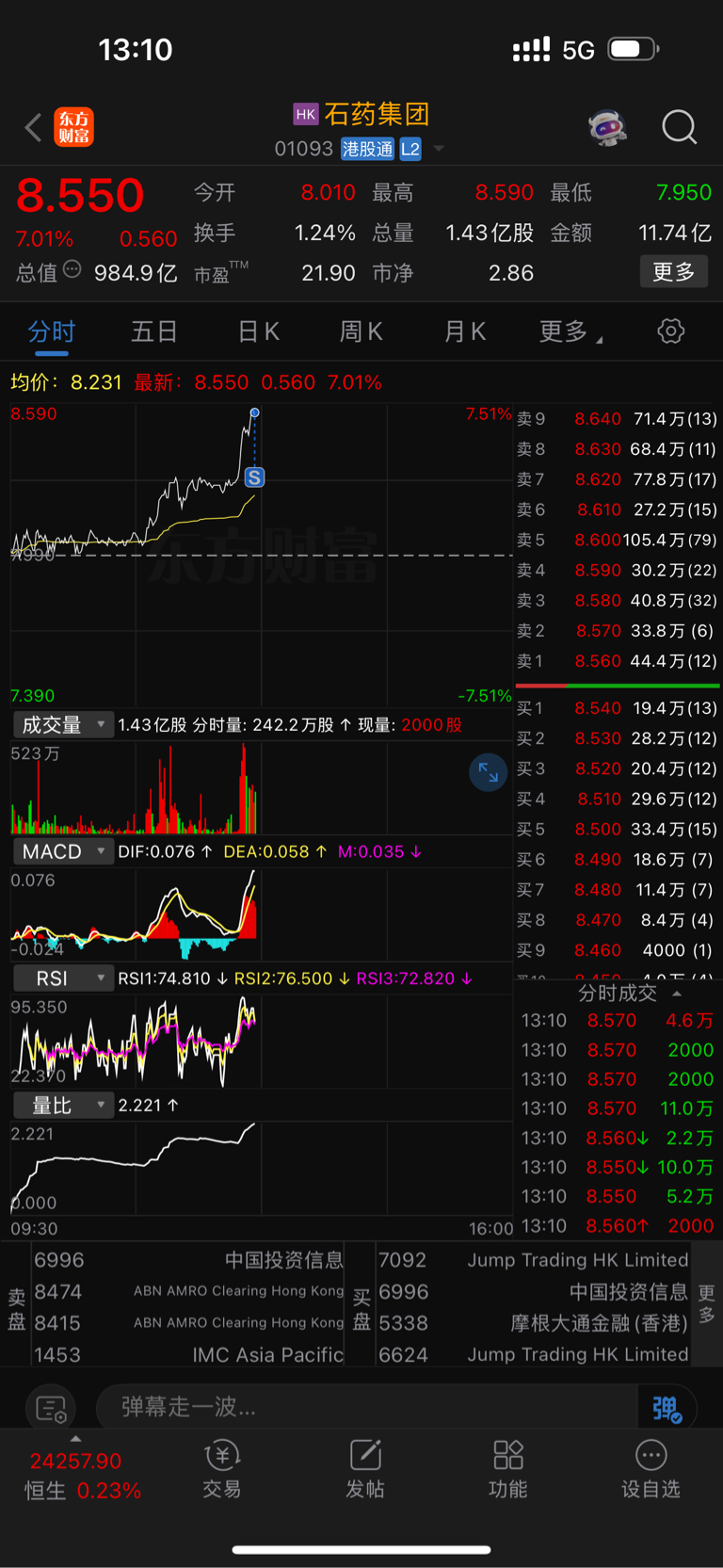
Task: Tap the volume bar chart
Action: click(x=261, y=787)
